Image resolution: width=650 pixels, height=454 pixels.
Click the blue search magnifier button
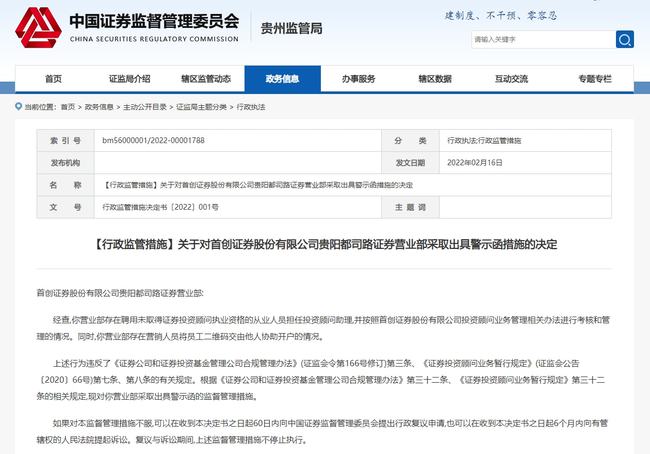click(x=625, y=39)
